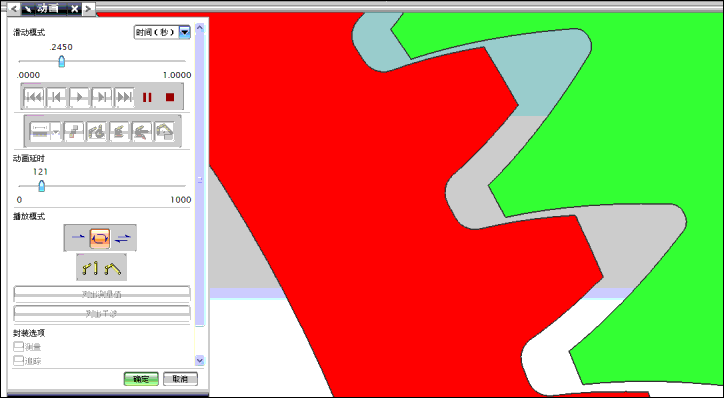Select back-and-forth retrace playback mode
The height and width of the screenshot is (398, 724).
123,238
